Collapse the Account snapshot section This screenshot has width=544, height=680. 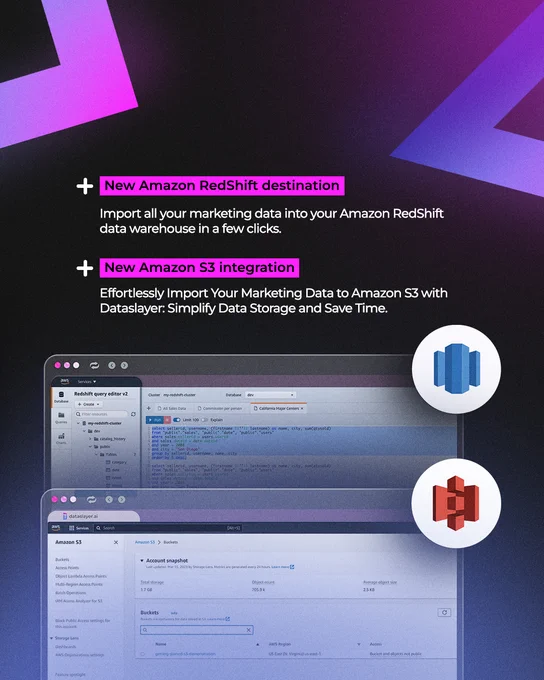click(142, 561)
